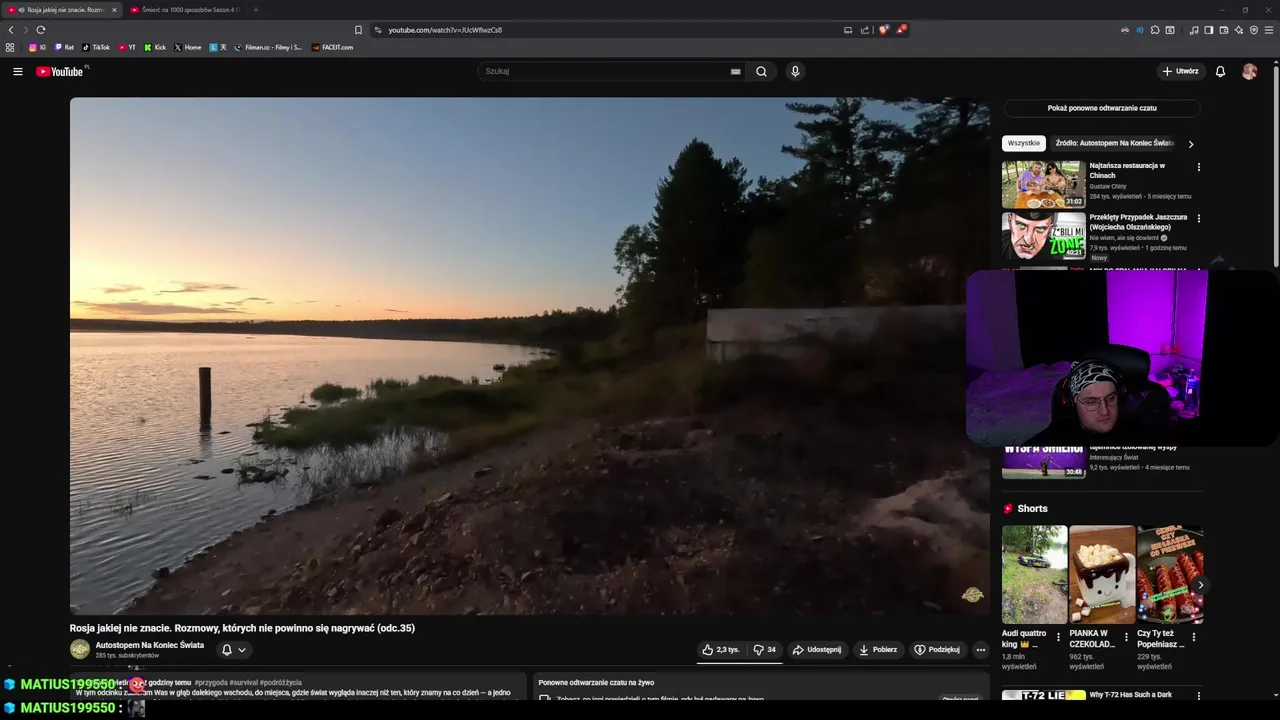
Task: Close the first tab Rosja jakiej nie znacie
Action: (x=114, y=10)
